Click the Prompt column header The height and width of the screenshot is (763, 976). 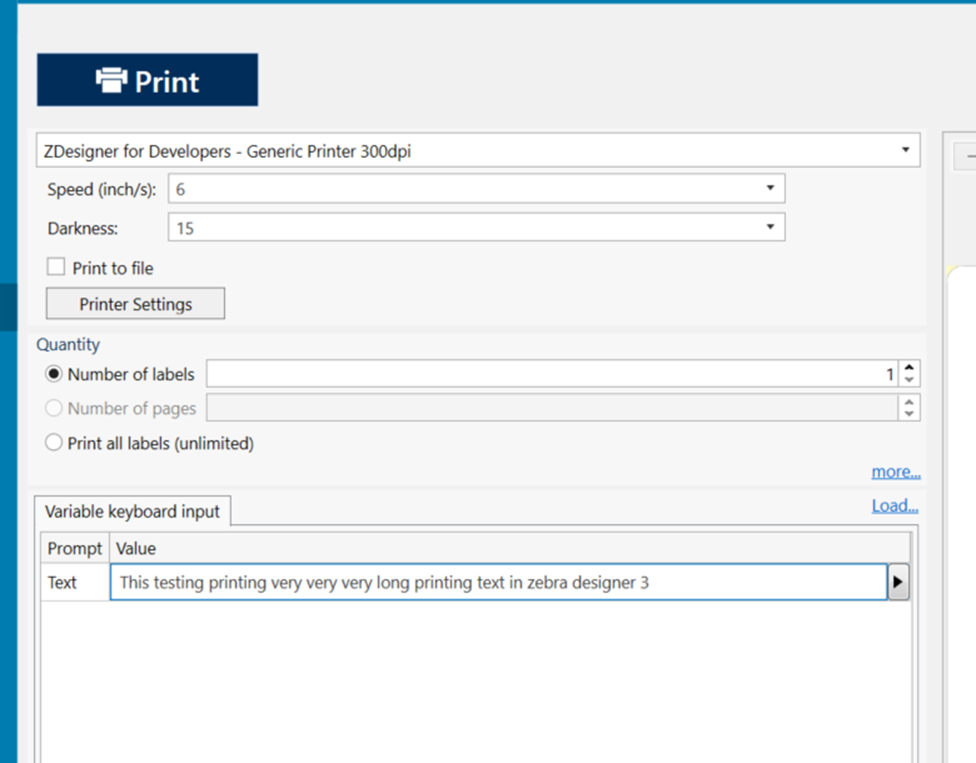(x=74, y=548)
